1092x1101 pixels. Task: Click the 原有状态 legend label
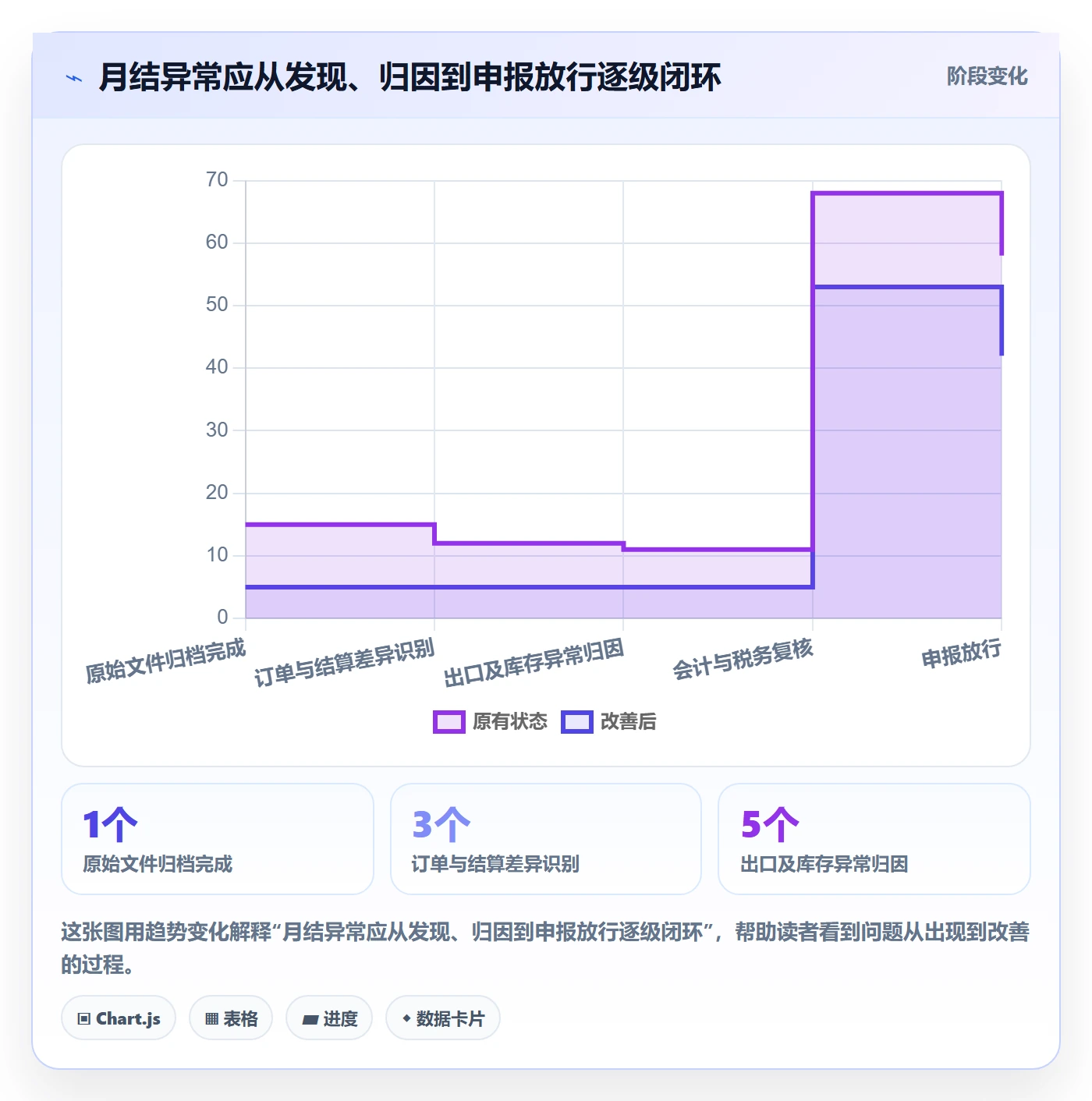(510, 722)
